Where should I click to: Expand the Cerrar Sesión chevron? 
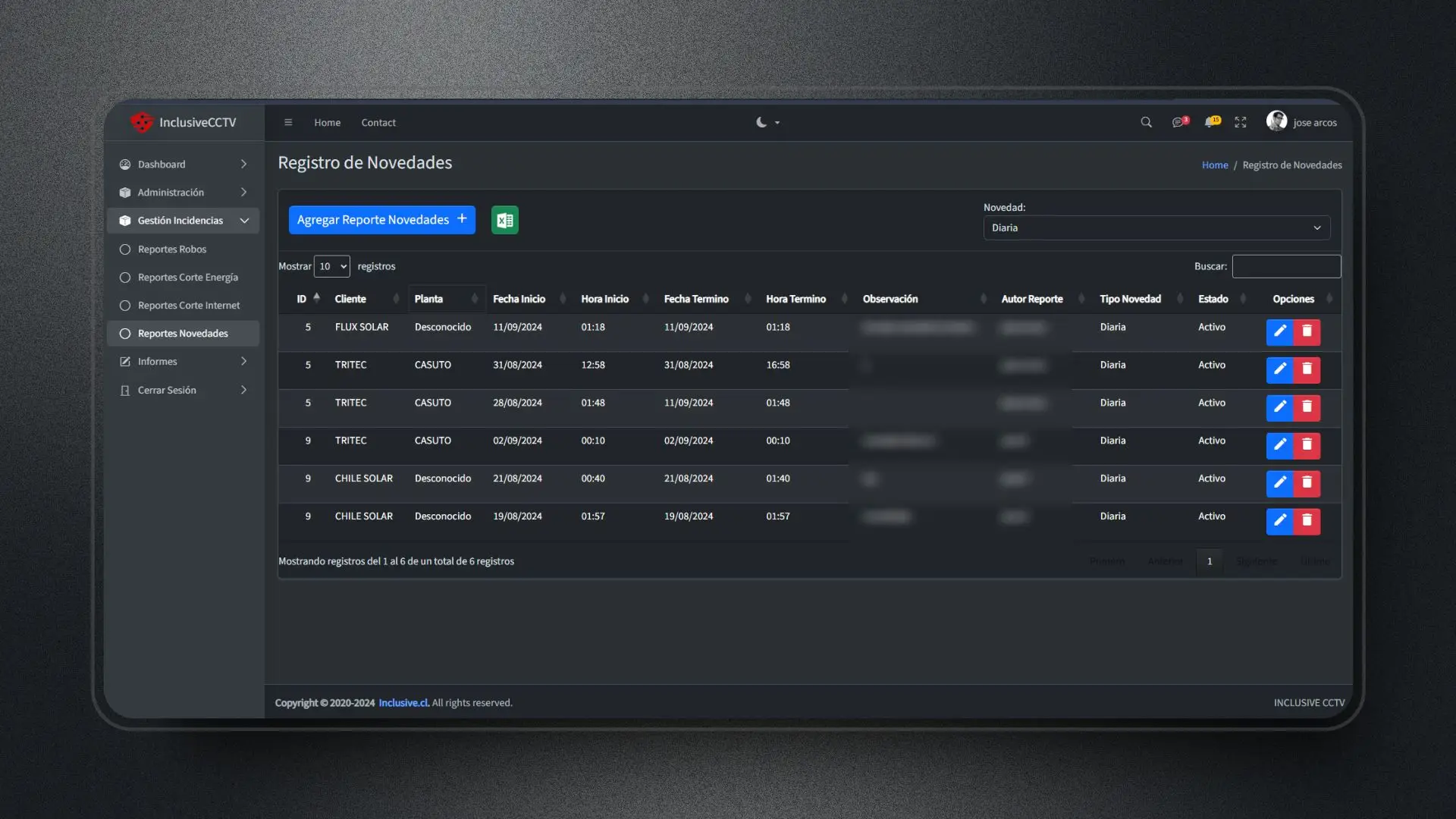tap(243, 390)
